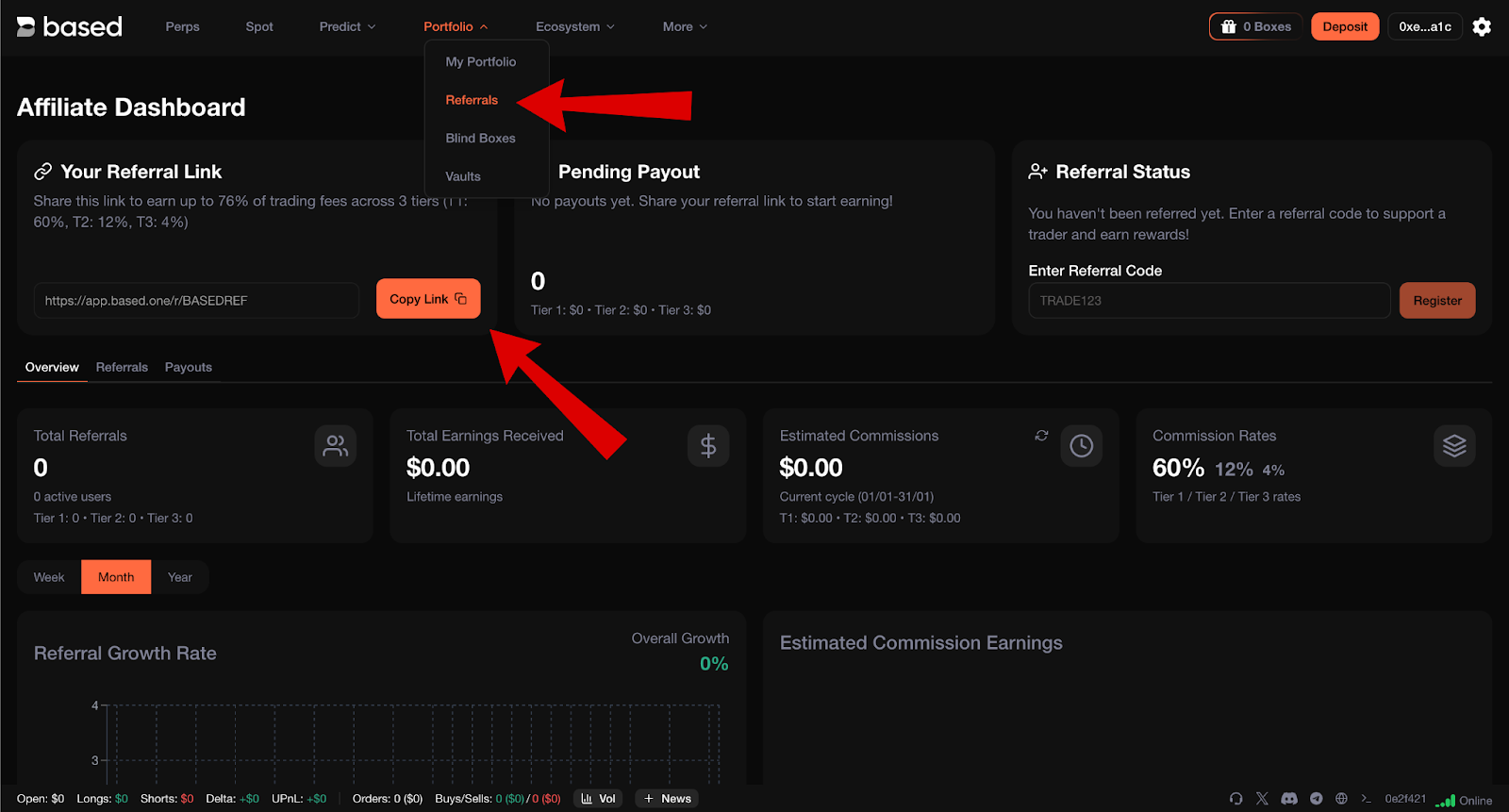Viewport: 1509px width, 812px height.
Task: Click the Delta: +$0 status entry
Action: 232,799
